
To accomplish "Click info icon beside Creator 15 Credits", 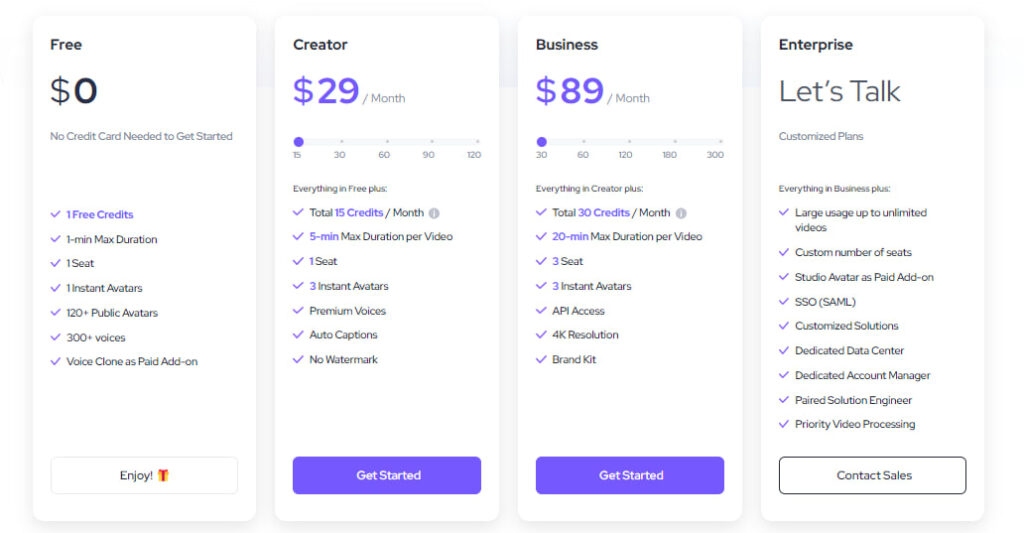I will 434,213.
